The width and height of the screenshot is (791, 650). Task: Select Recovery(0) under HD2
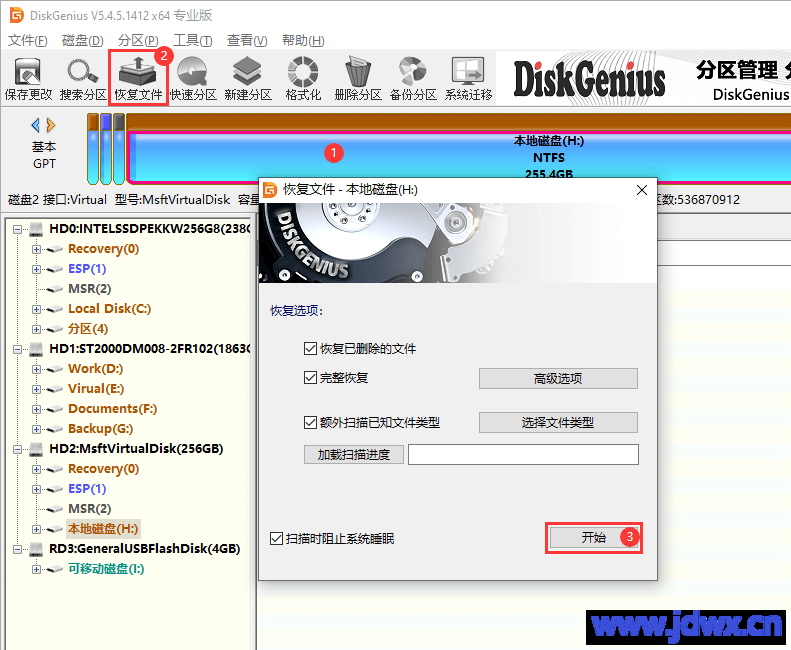[x=103, y=469]
